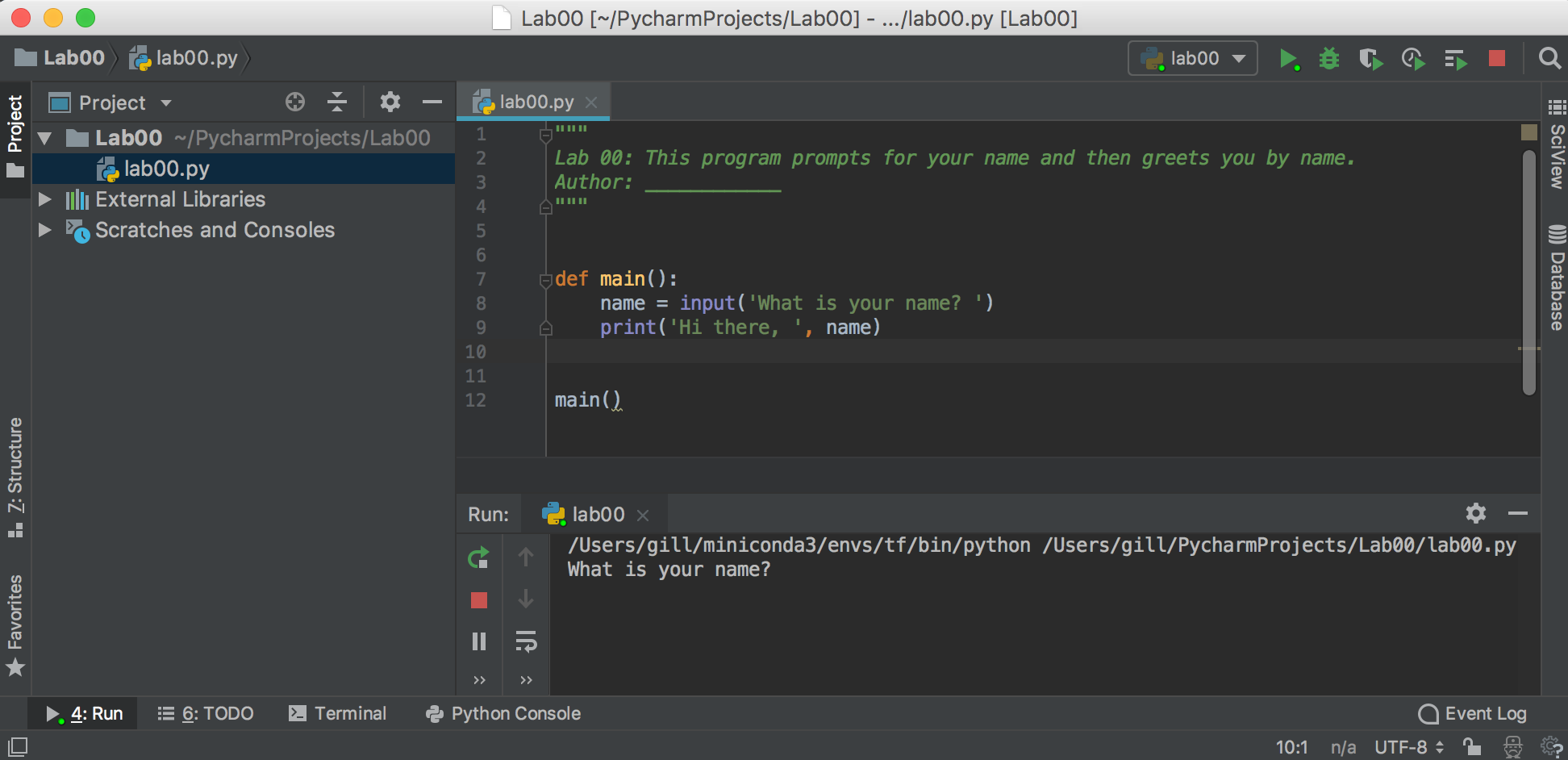Jump up the stack trace arrow
The image size is (1568, 760).
526,557
